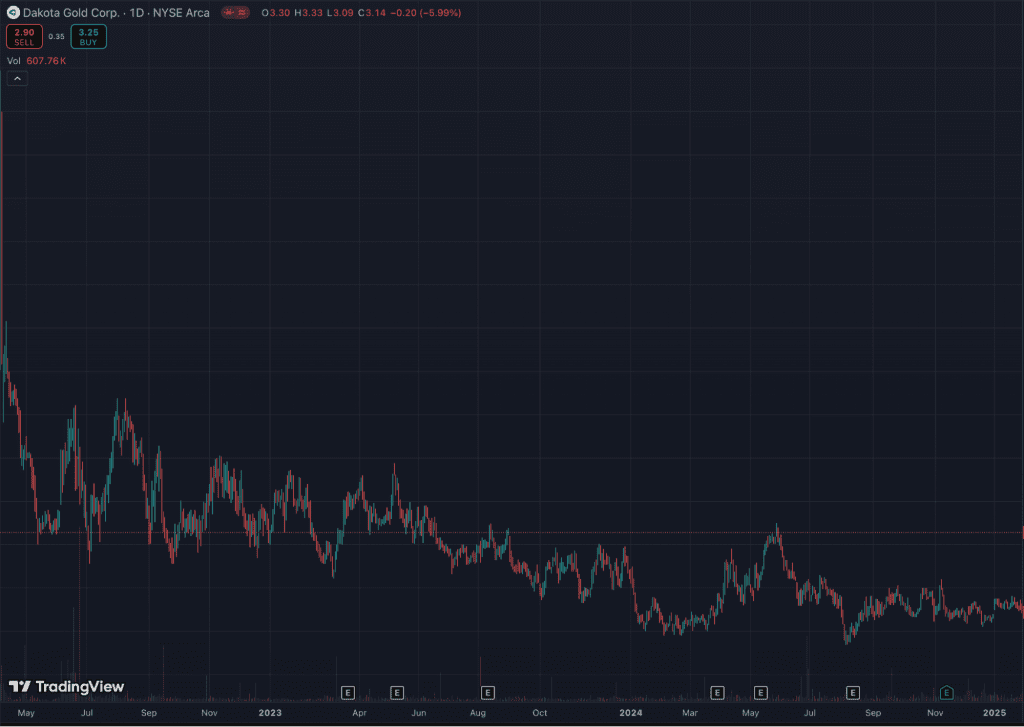The image size is (1024, 727).
Task: Click the TradingView logo in the bottom corner
Action: click(21, 687)
